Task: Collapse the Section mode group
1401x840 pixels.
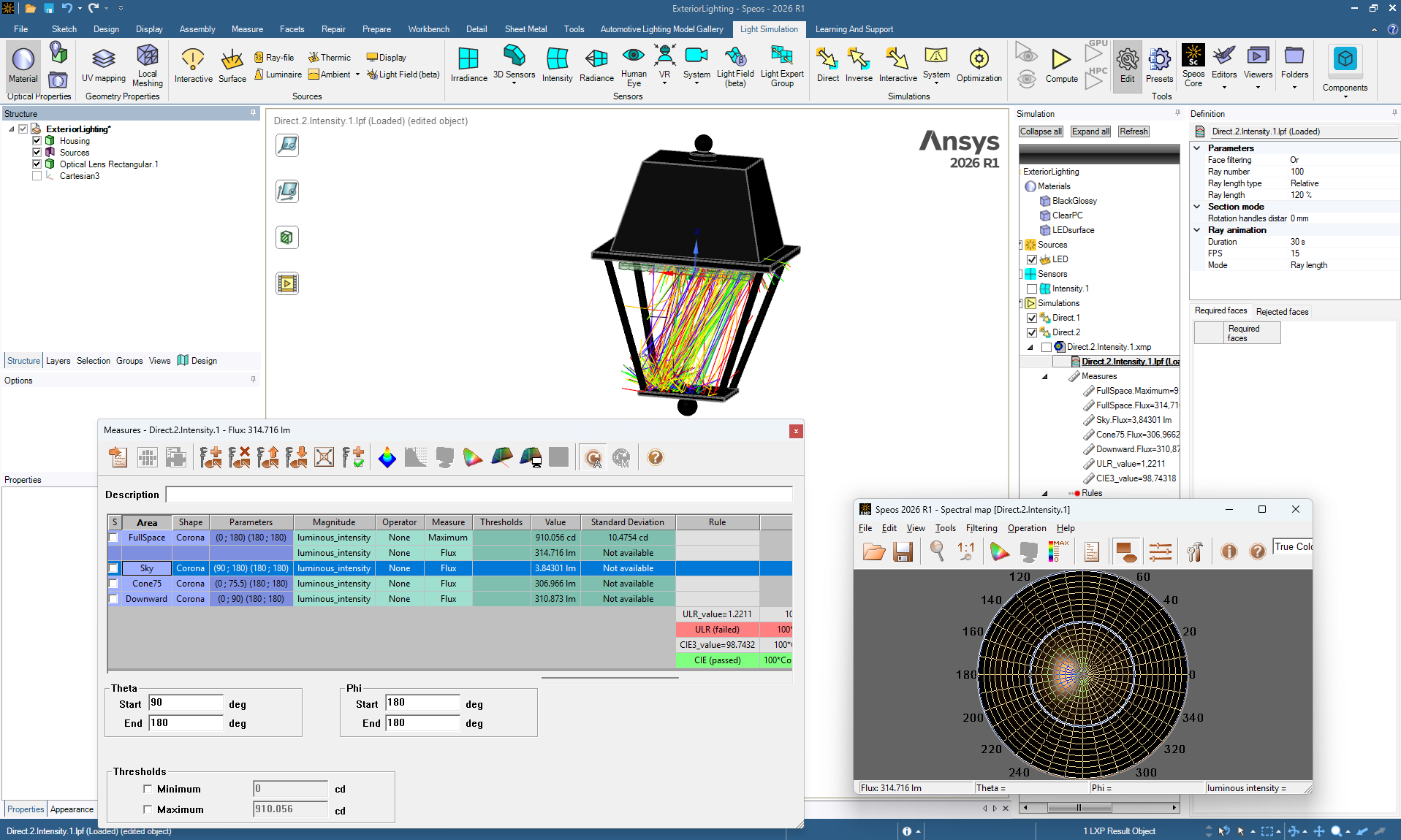Action: (1197, 207)
